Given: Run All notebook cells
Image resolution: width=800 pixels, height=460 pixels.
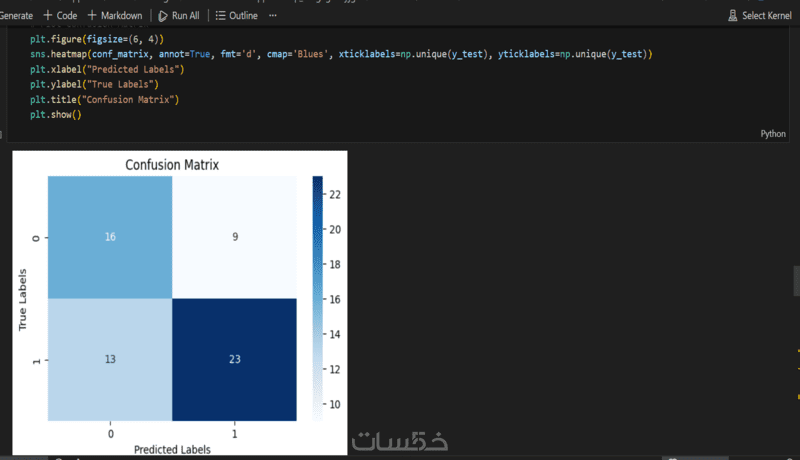Looking at the screenshot, I should [x=179, y=16].
